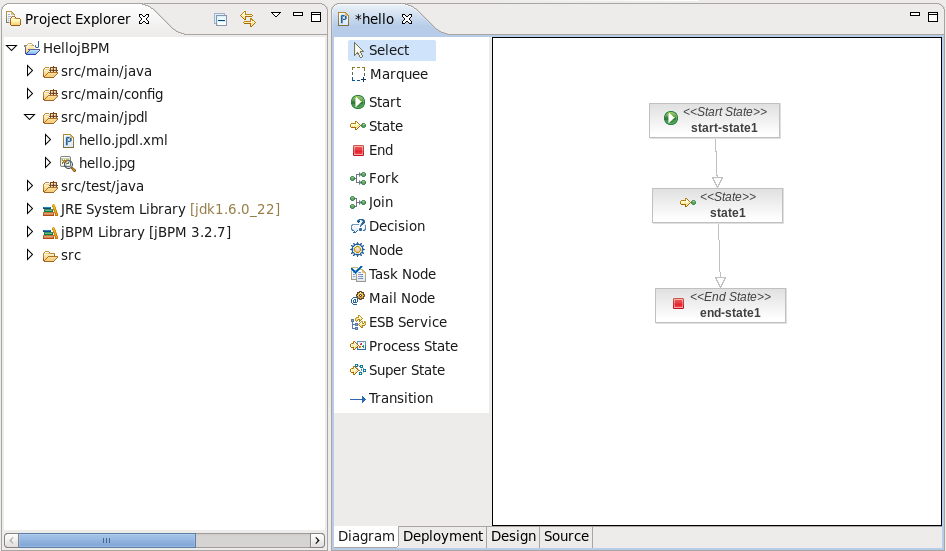Click the green start icon on start-state1
The image size is (946, 551).
(671, 118)
